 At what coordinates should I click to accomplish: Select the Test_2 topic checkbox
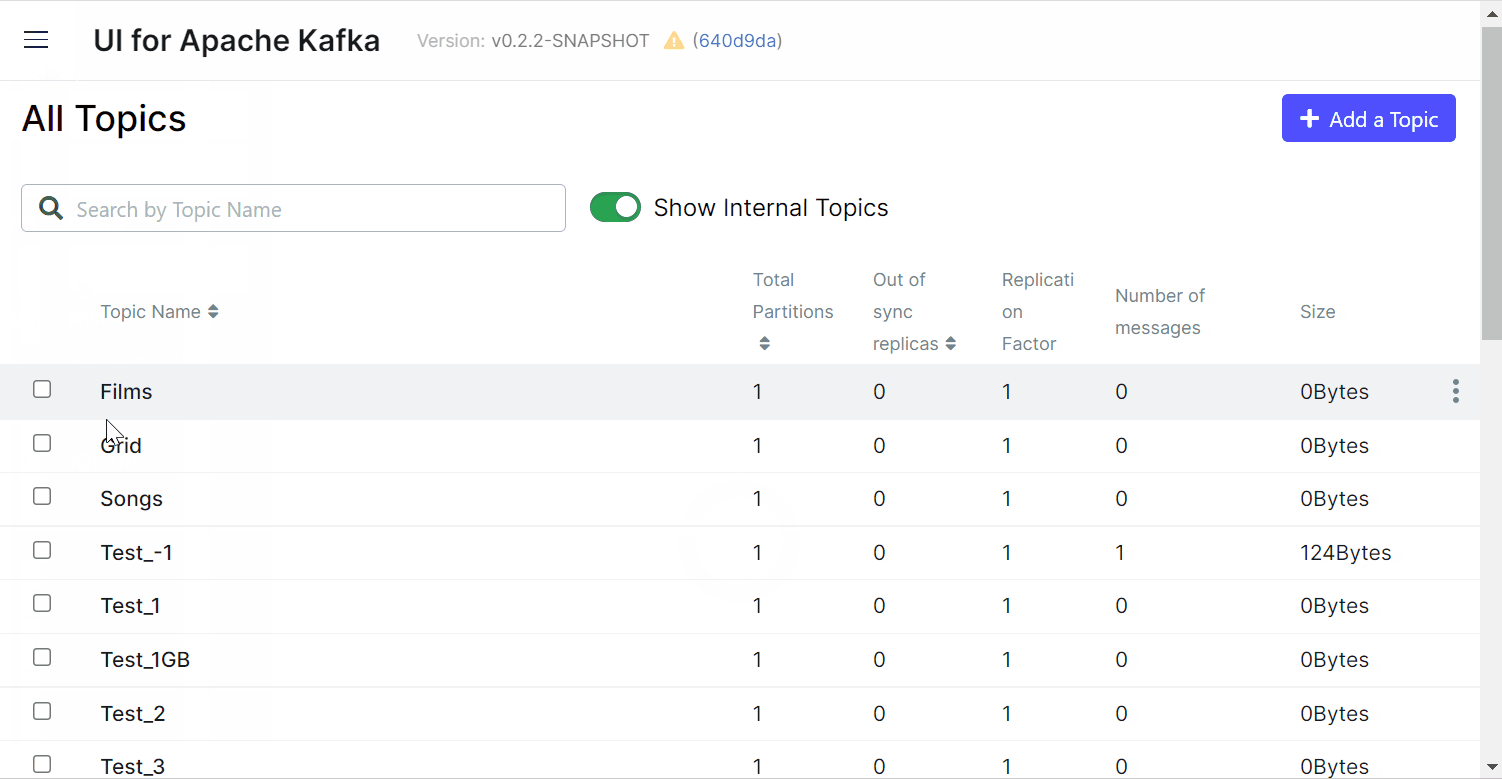click(x=42, y=711)
